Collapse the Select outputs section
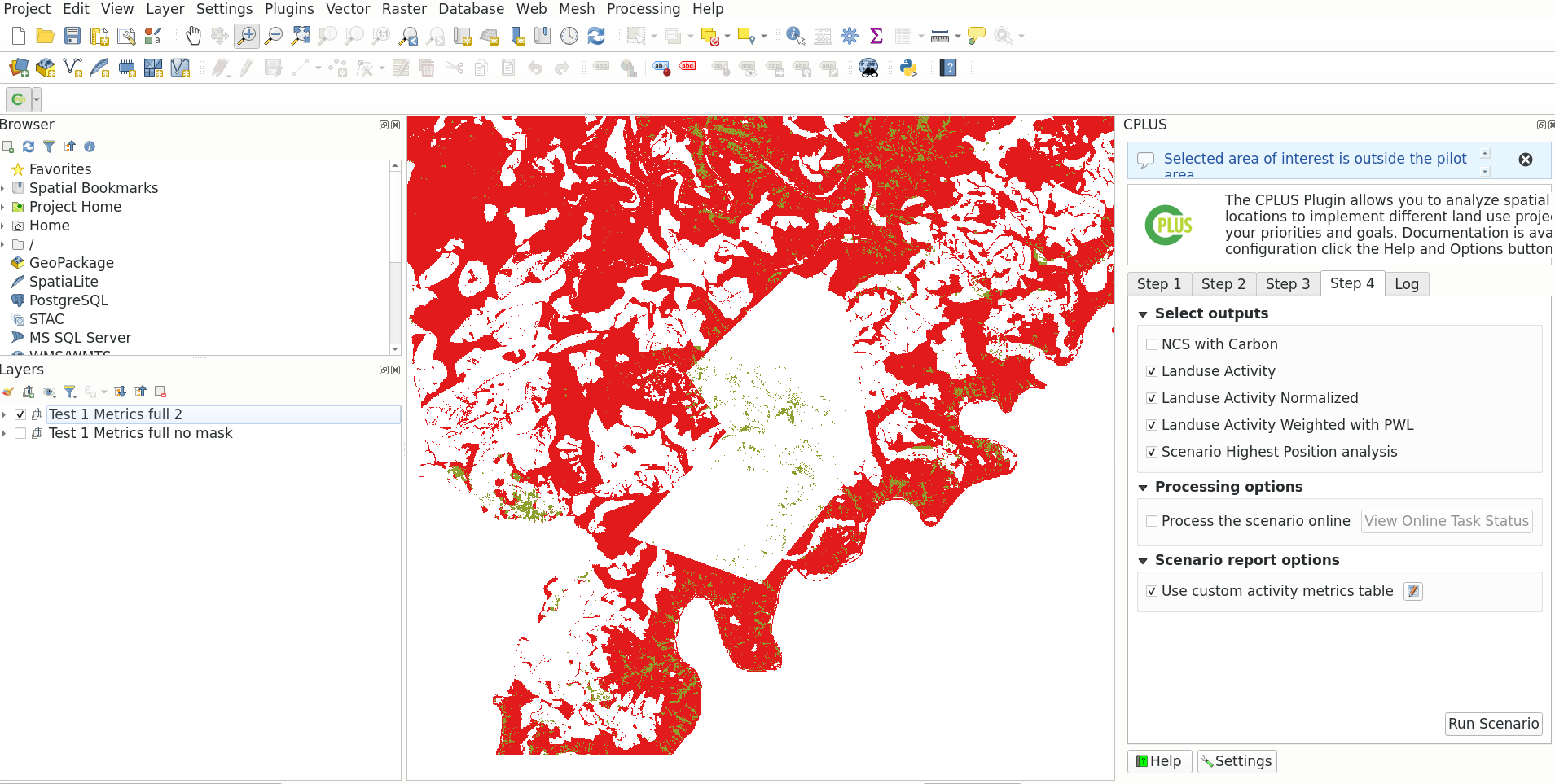The image size is (1555, 784). tap(1143, 314)
